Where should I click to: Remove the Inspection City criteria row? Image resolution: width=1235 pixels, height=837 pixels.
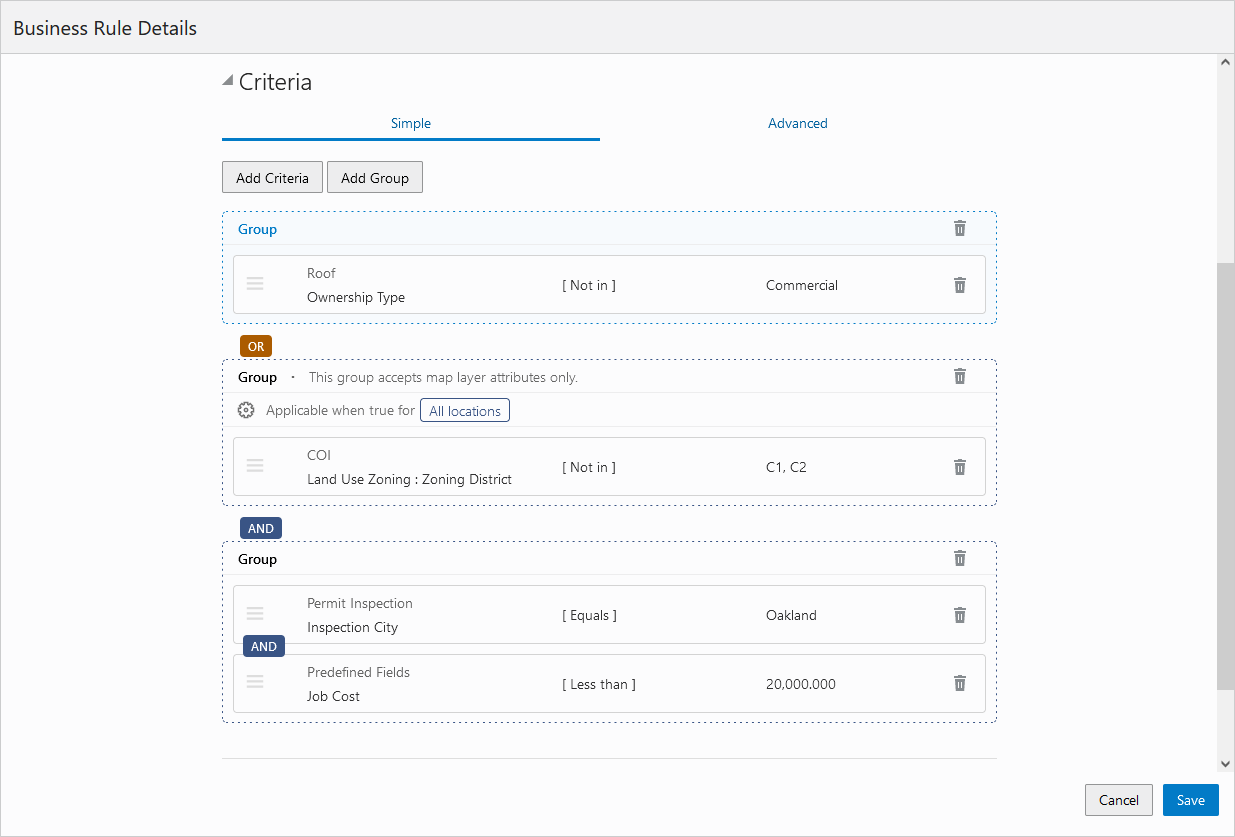[960, 616]
